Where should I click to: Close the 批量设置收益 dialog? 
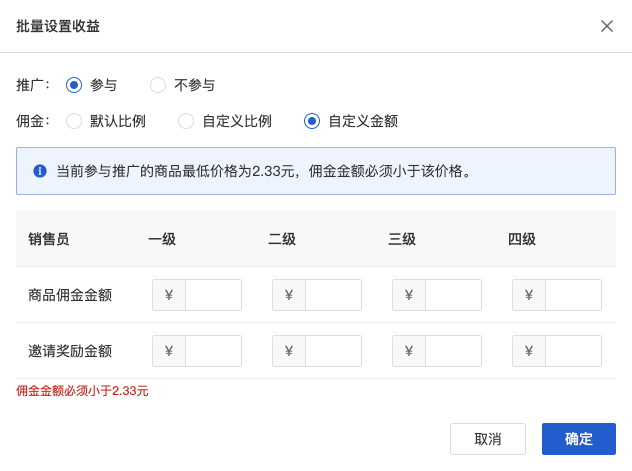coord(607,26)
